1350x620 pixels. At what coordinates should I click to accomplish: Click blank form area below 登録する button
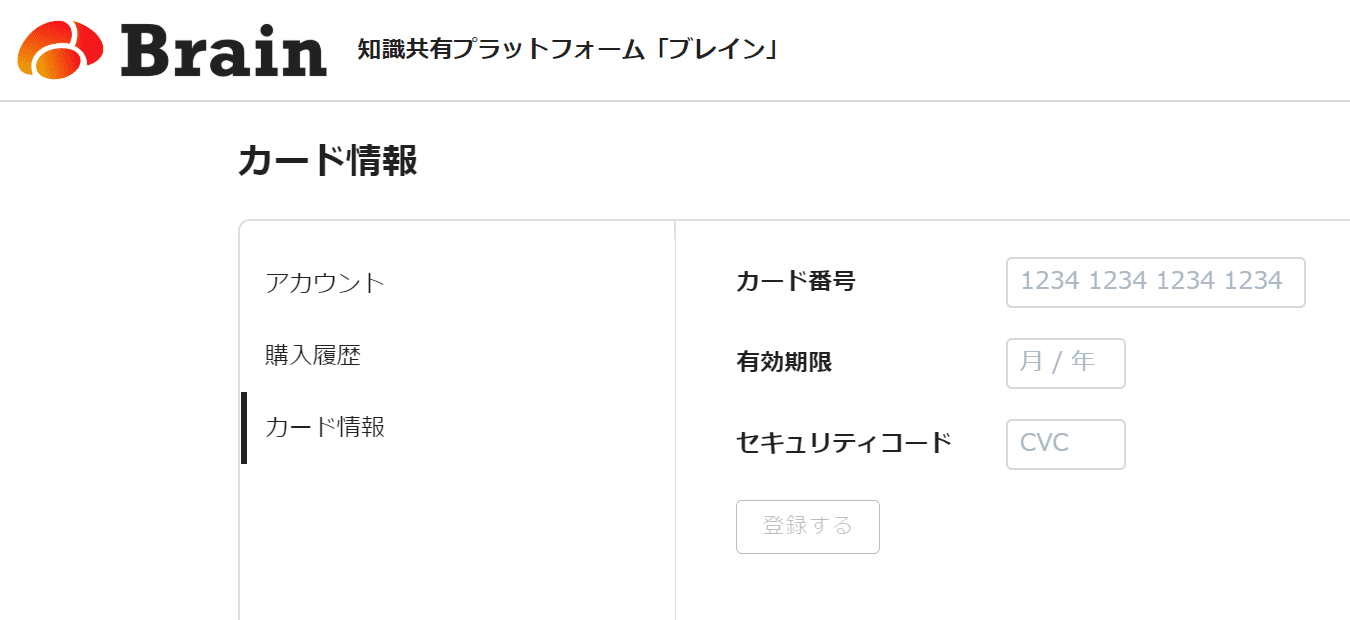tap(1000, 590)
